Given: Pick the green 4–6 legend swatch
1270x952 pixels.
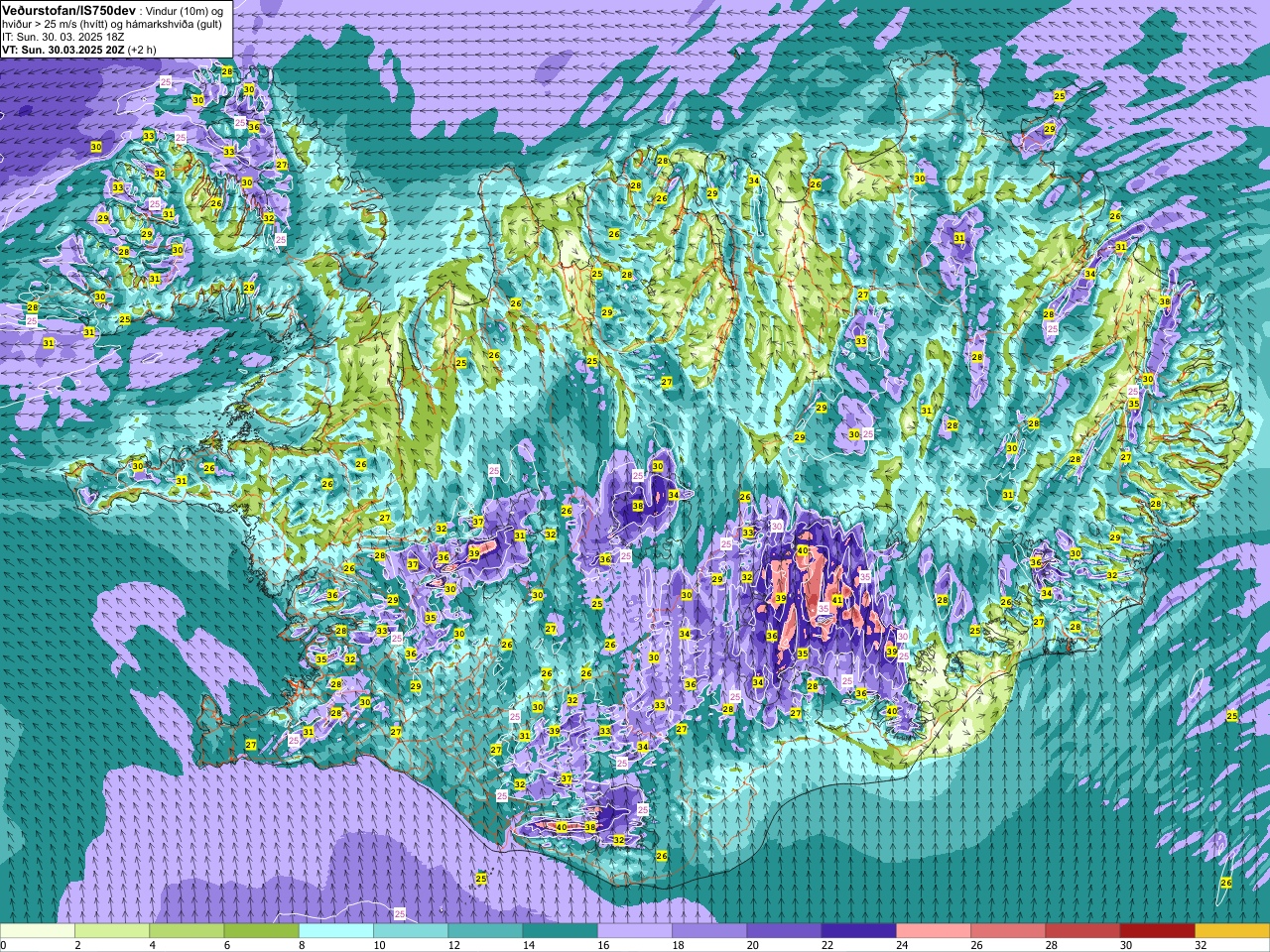Looking at the screenshot, I should pos(187,931).
